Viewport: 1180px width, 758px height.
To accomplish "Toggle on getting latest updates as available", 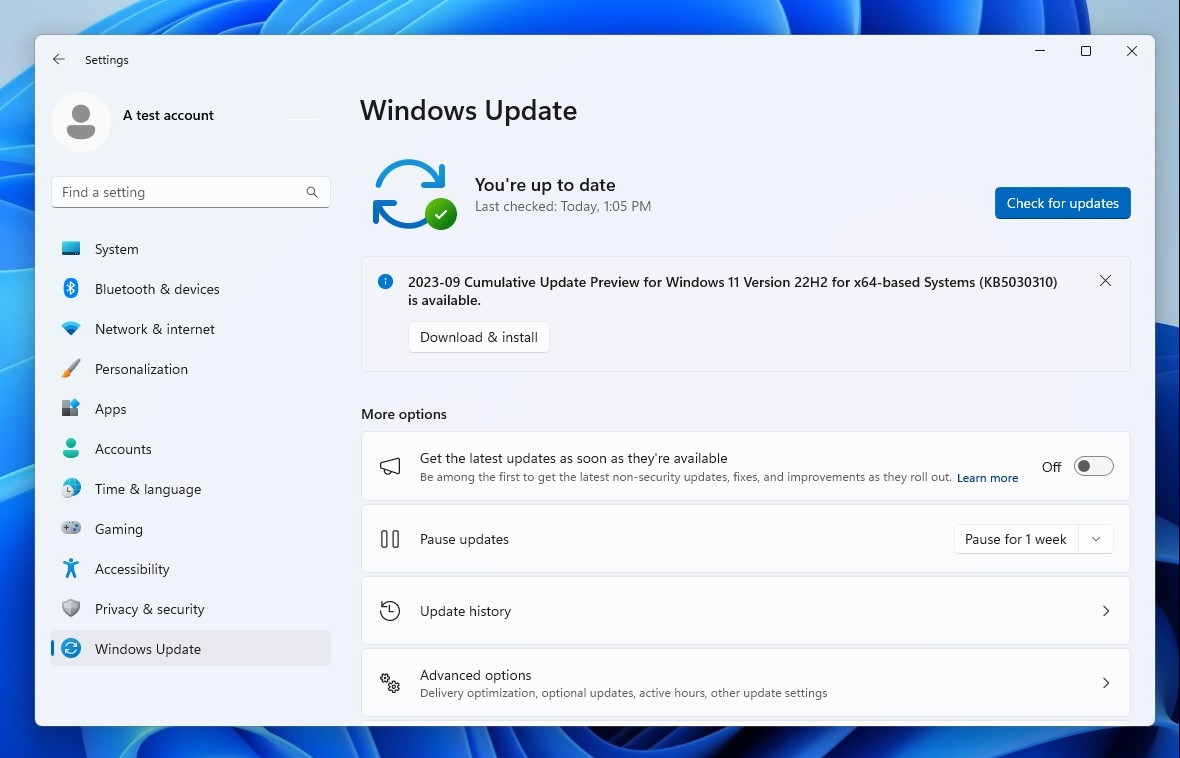I will (1093, 466).
